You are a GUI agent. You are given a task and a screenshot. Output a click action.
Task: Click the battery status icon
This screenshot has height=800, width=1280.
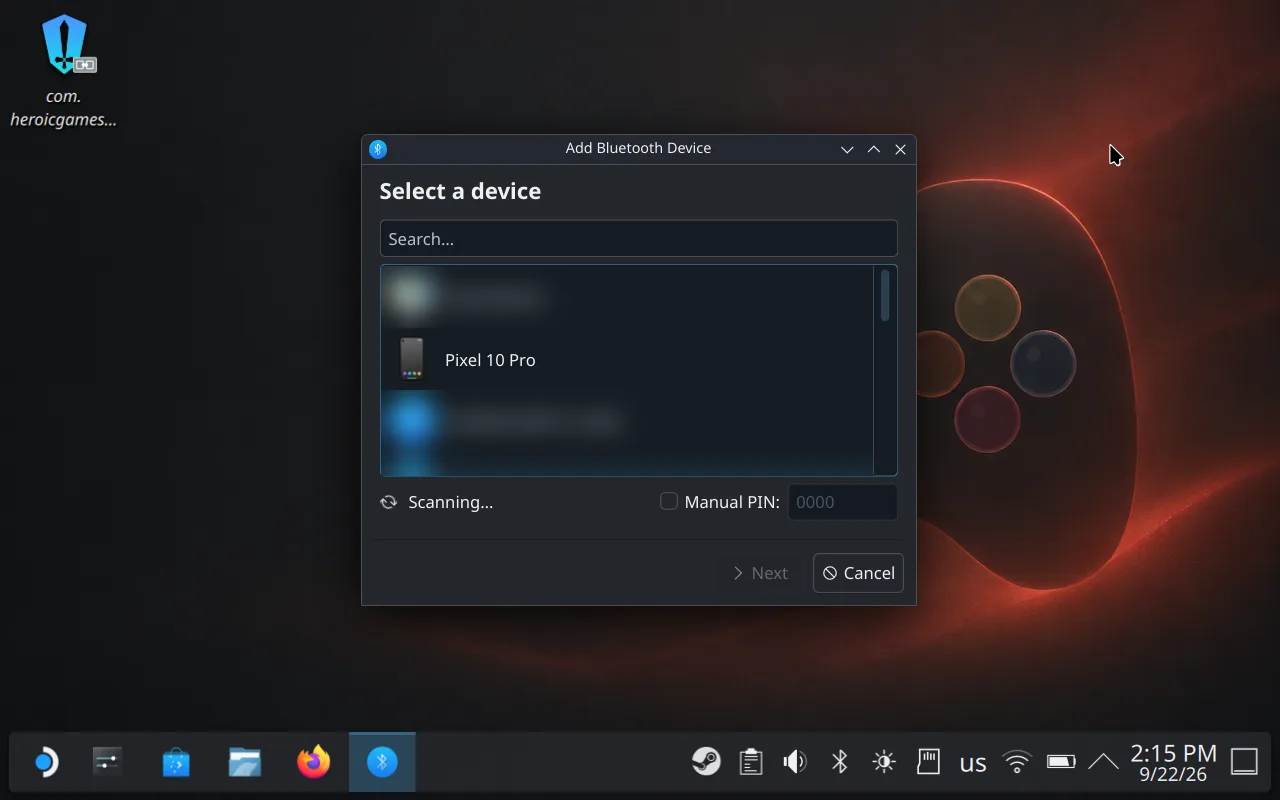[x=1061, y=762]
